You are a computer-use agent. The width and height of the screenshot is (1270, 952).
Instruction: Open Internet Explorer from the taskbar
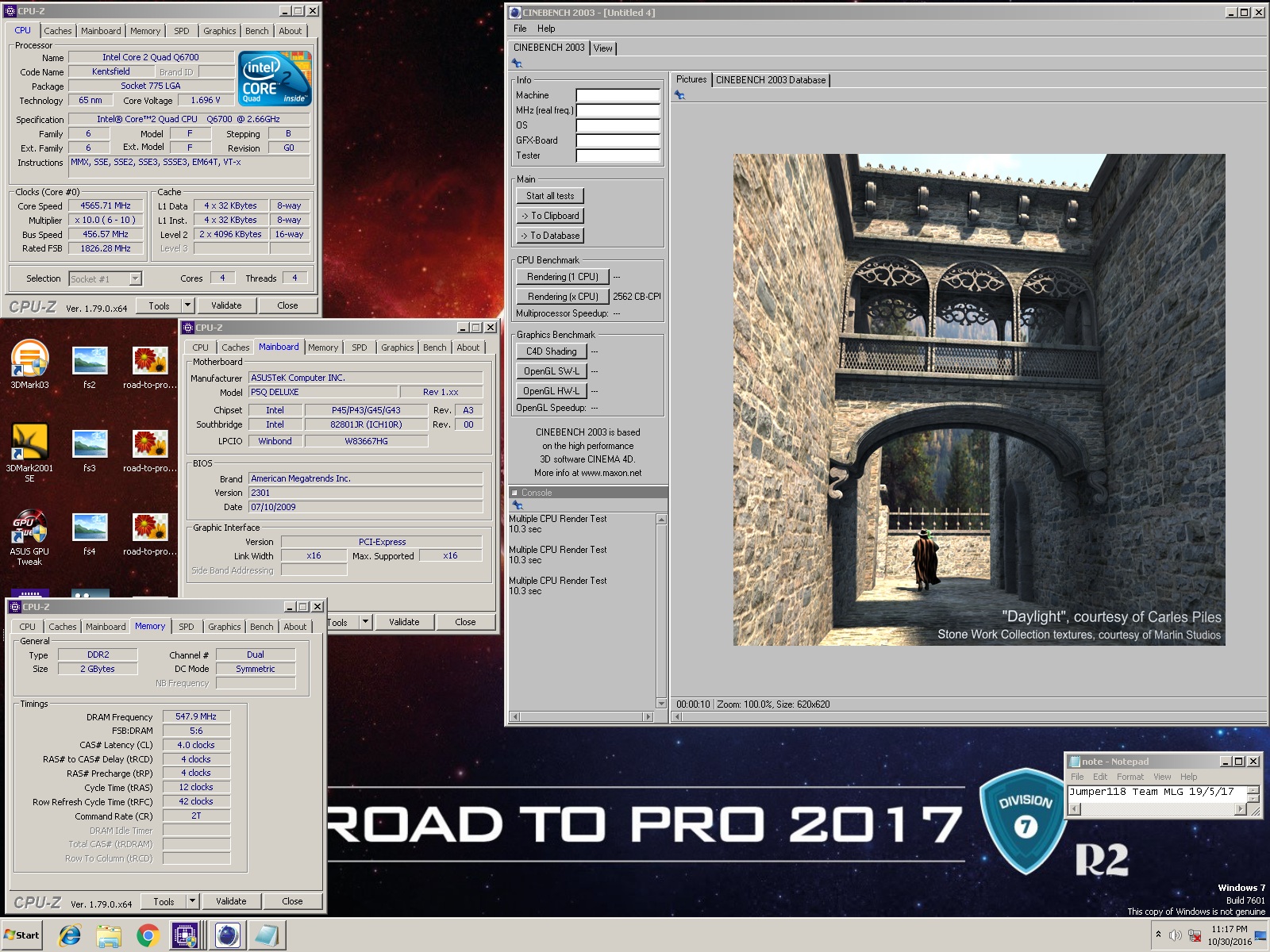tap(70, 936)
